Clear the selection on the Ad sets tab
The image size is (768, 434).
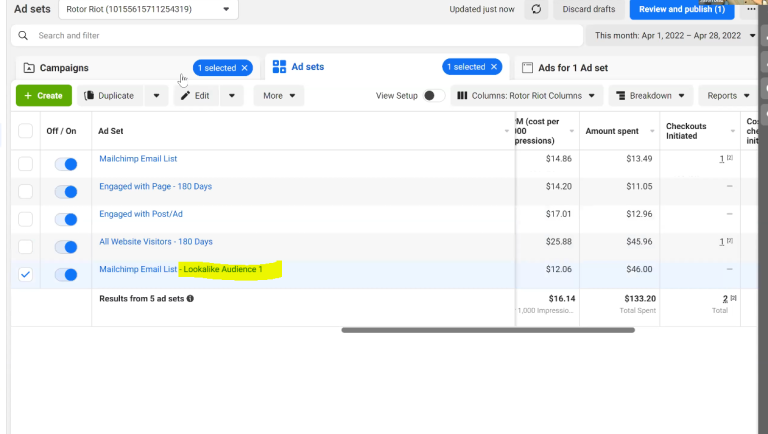[x=493, y=67]
